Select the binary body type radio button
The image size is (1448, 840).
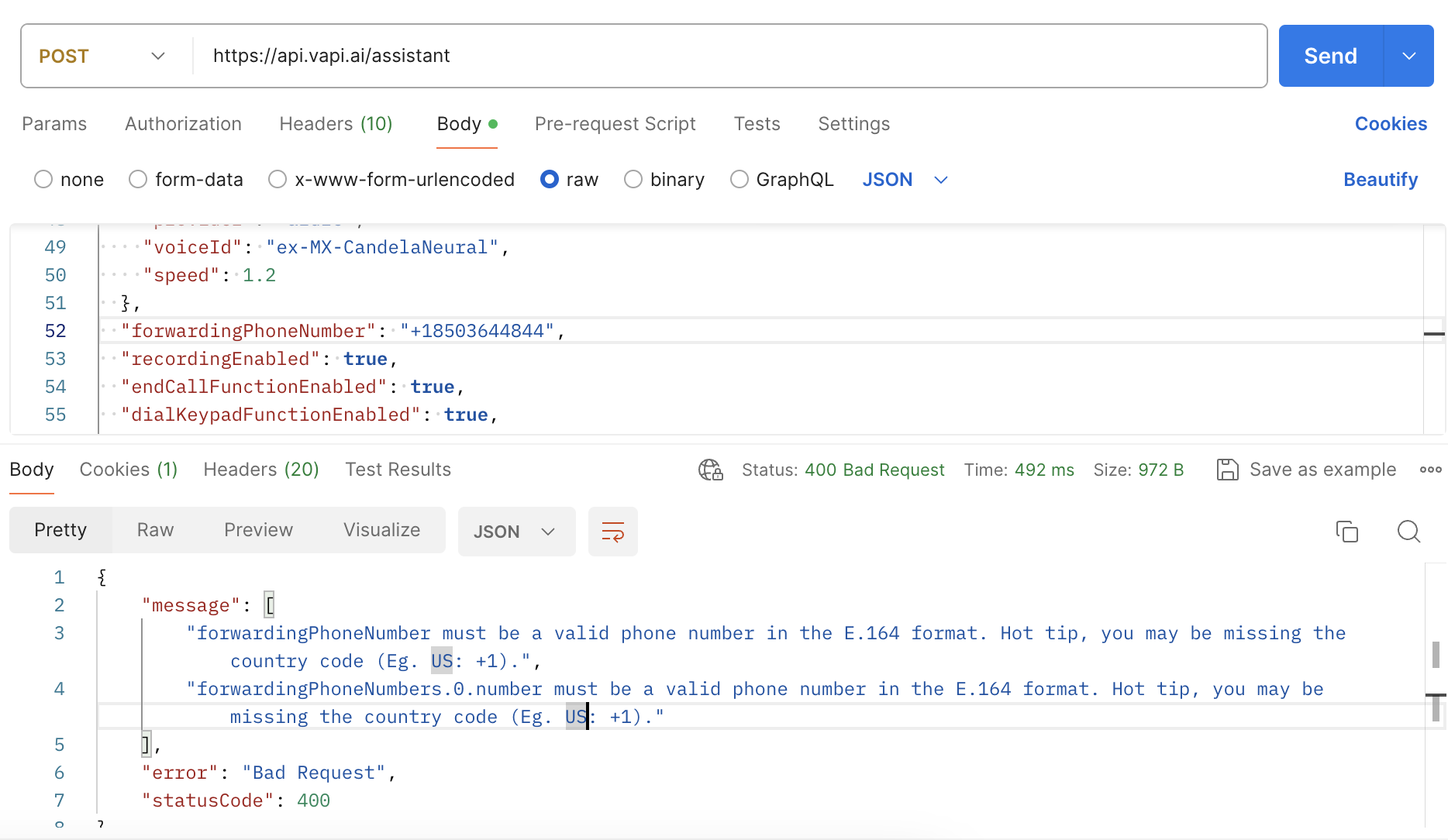point(633,179)
